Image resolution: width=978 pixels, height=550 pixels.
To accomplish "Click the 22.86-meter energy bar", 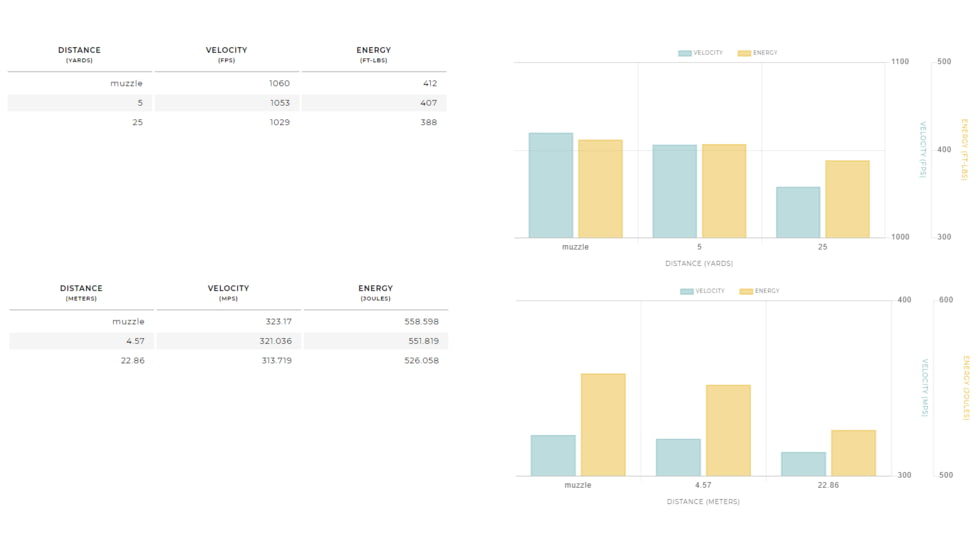I will coord(853,453).
